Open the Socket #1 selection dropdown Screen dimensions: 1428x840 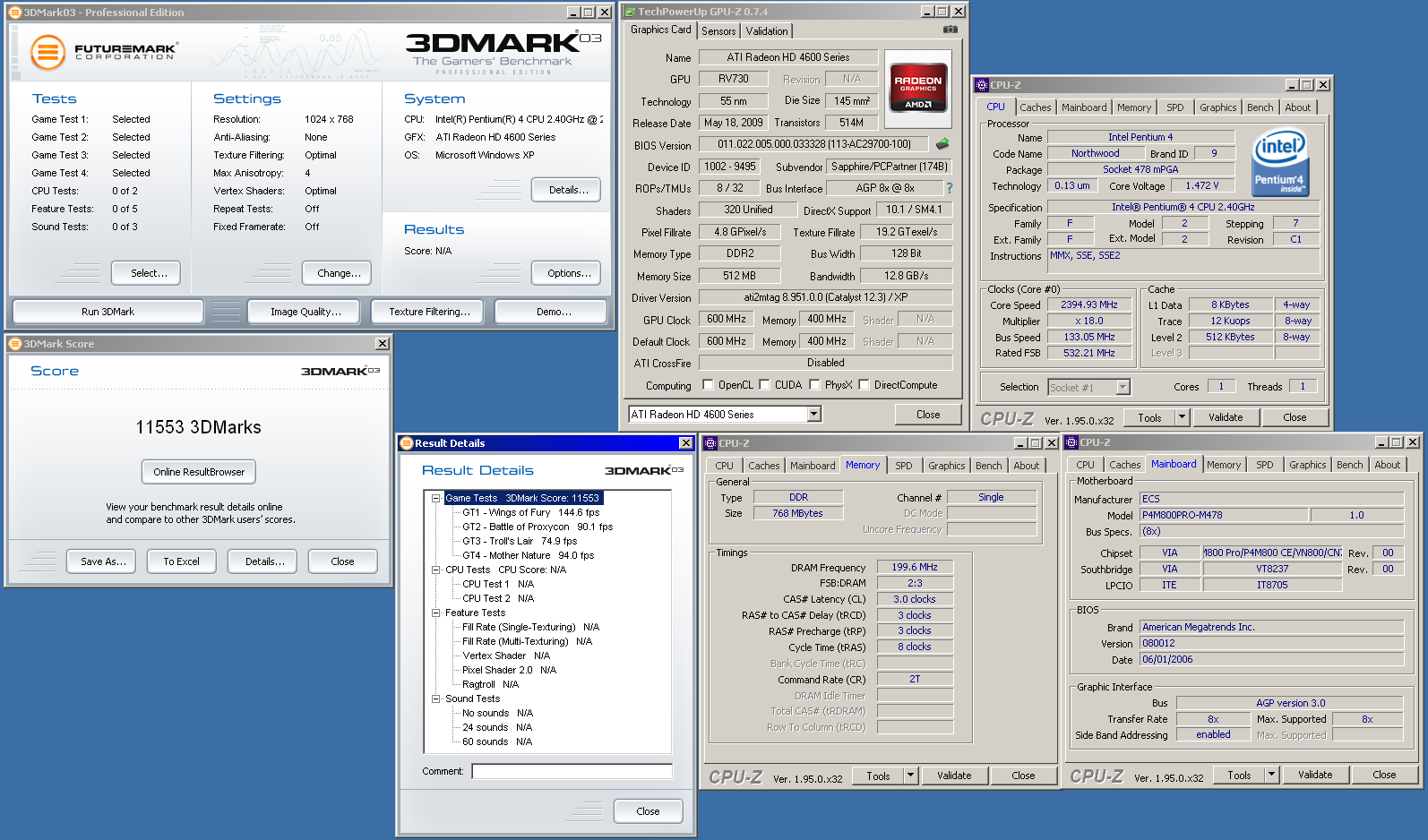pos(1123,388)
